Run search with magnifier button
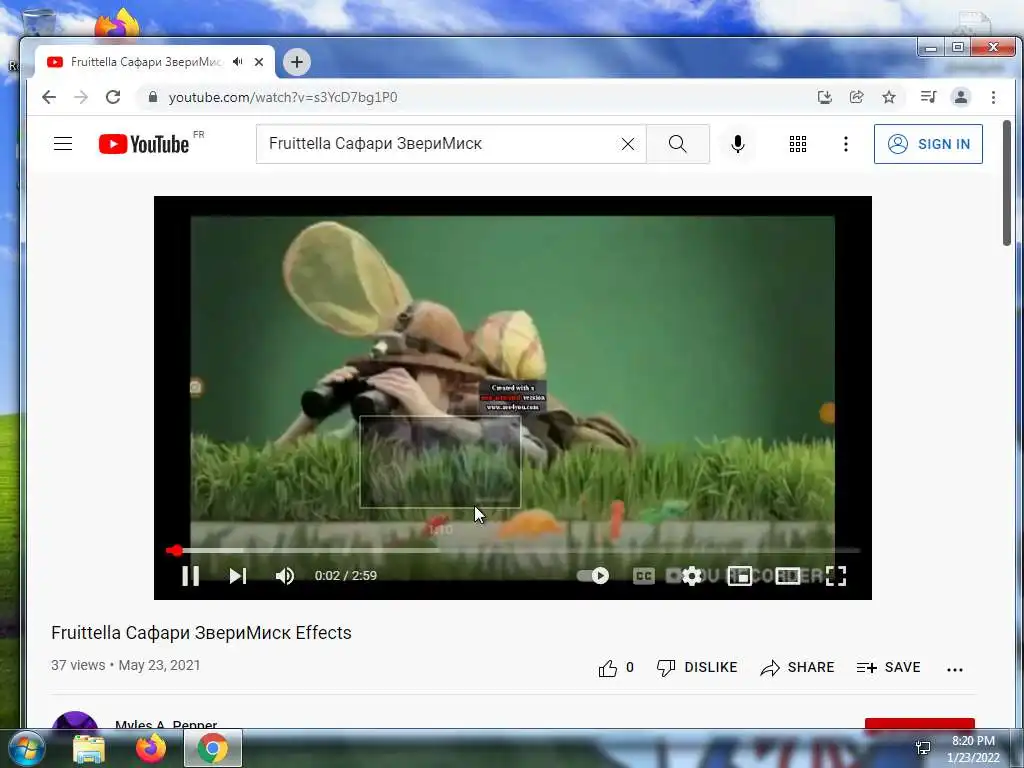The width and height of the screenshot is (1024, 768). coord(678,144)
